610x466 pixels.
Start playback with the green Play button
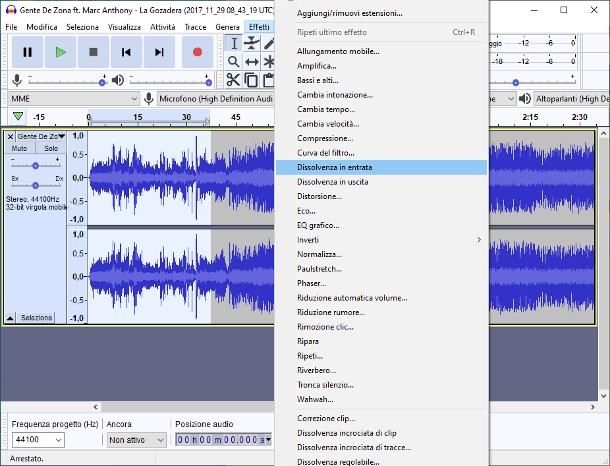coord(60,52)
